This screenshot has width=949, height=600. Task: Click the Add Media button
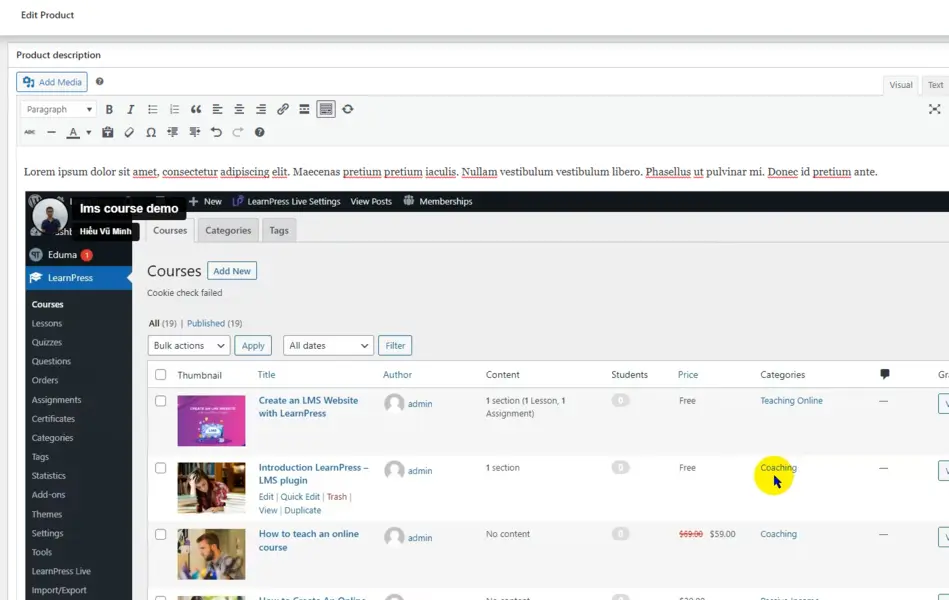52,82
